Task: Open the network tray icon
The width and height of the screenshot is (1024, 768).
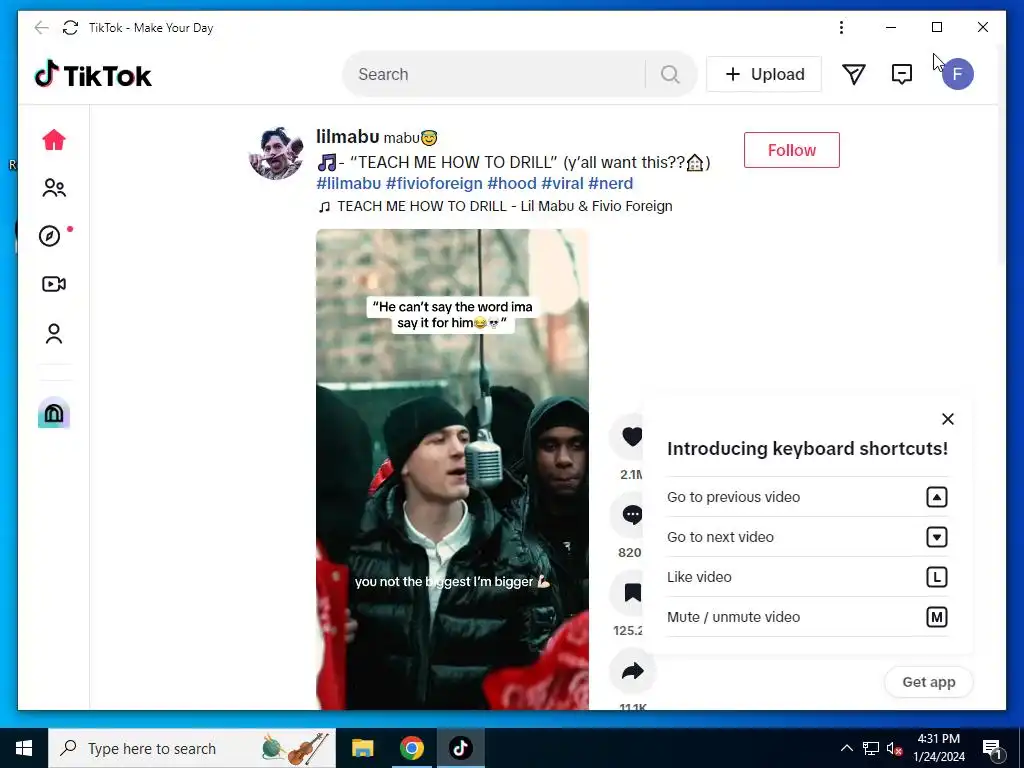Action: point(871,748)
